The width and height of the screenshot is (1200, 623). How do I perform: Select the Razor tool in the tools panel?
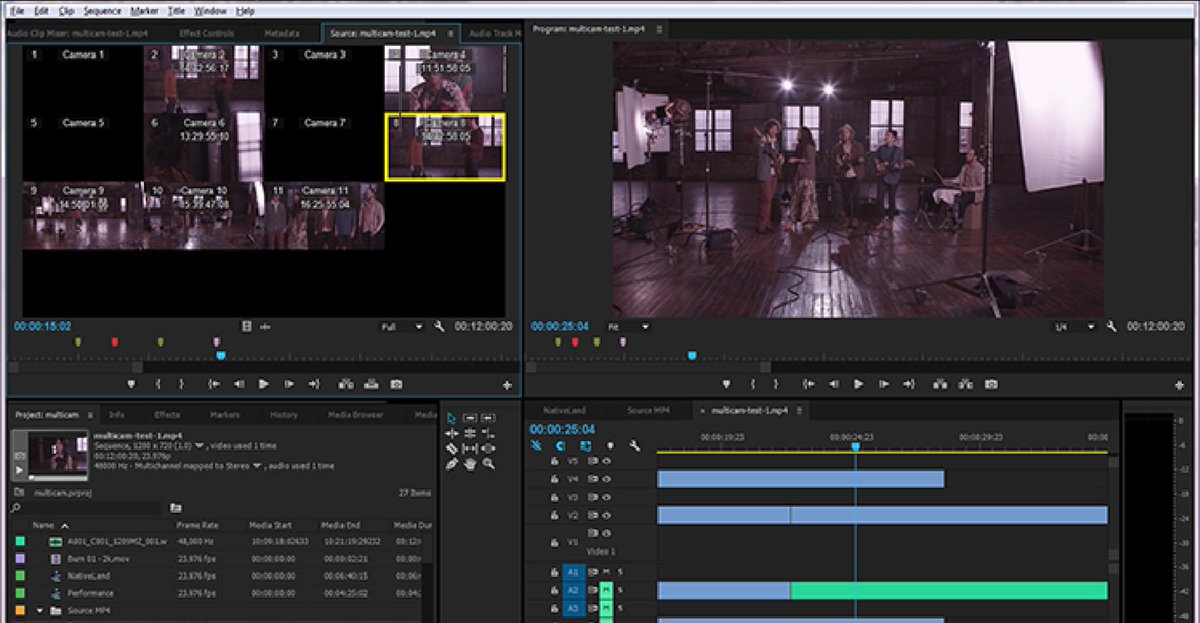pos(452,449)
